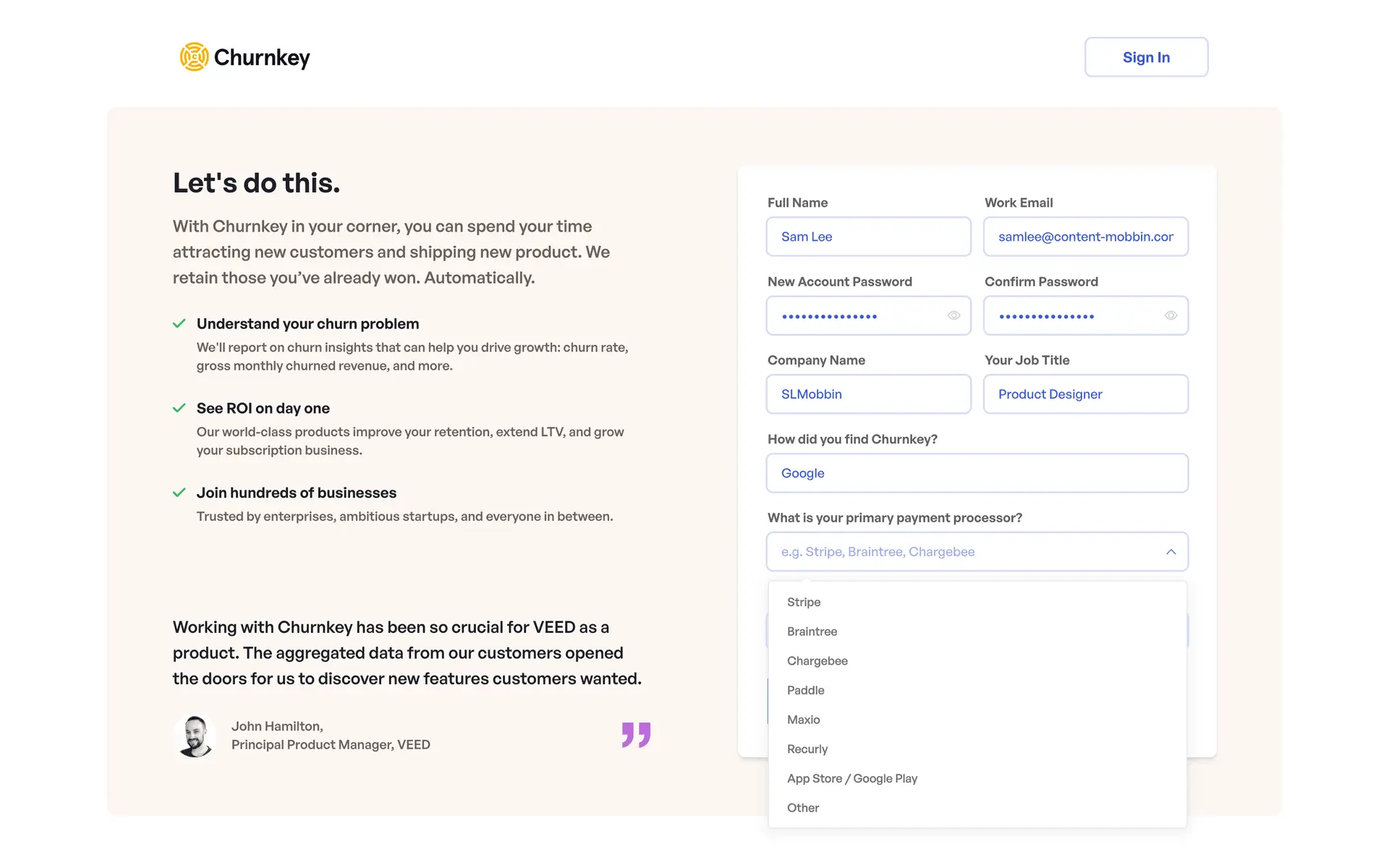Focus the Work Email field
This screenshot has width=1389, height=868.
(1085, 237)
